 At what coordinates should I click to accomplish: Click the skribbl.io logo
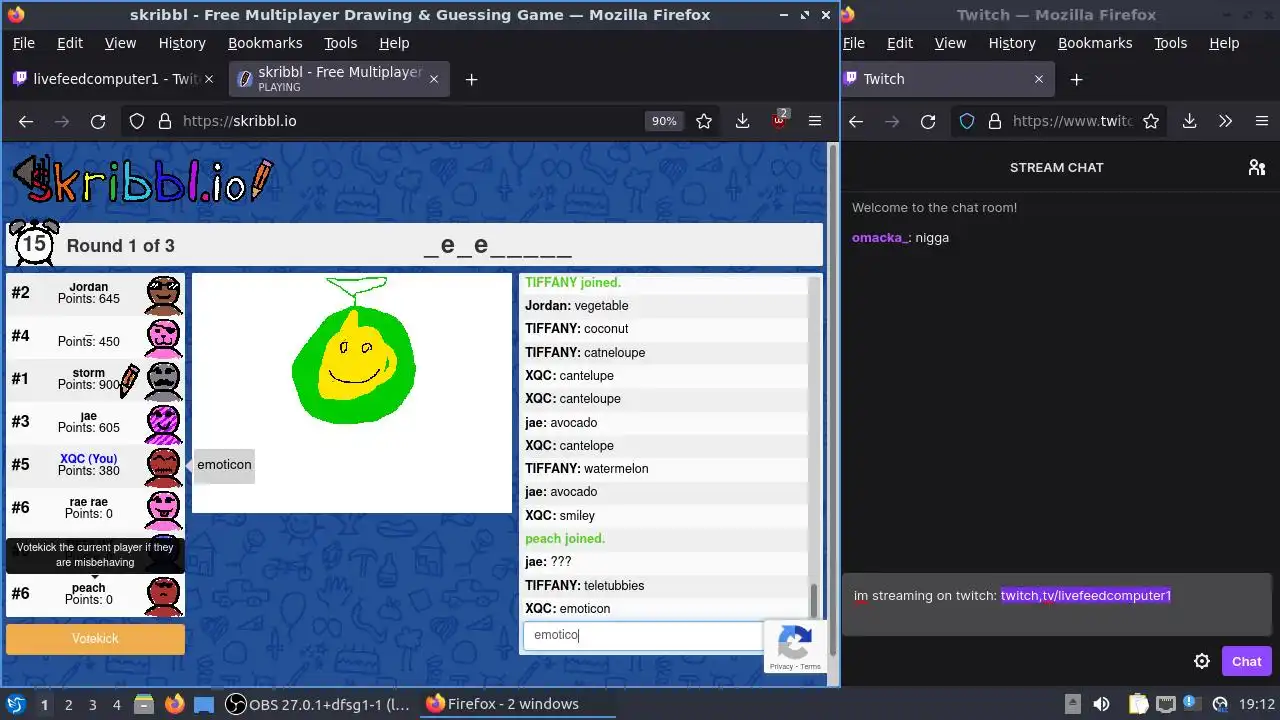coord(142,182)
